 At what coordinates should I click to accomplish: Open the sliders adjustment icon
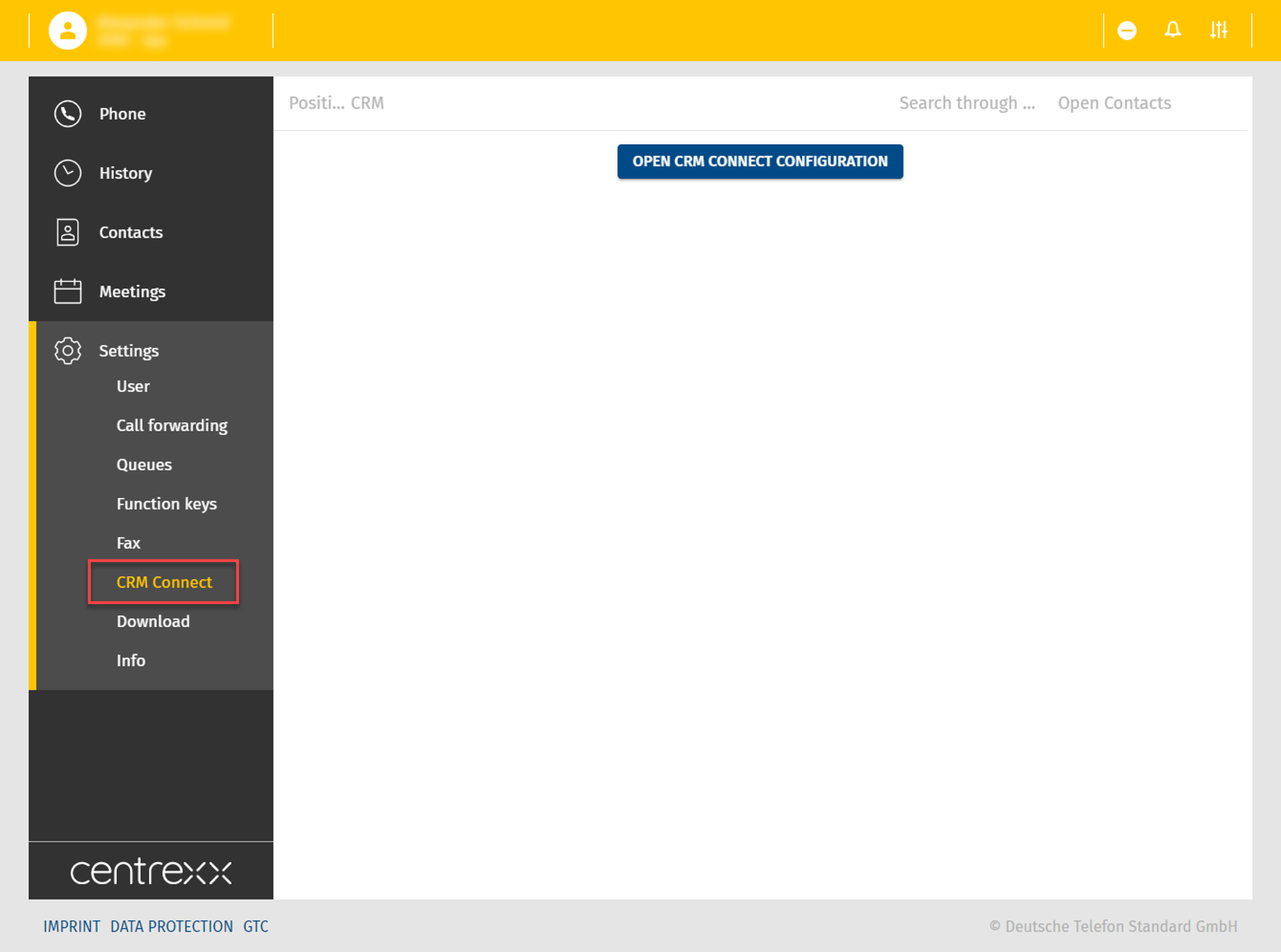(x=1218, y=30)
